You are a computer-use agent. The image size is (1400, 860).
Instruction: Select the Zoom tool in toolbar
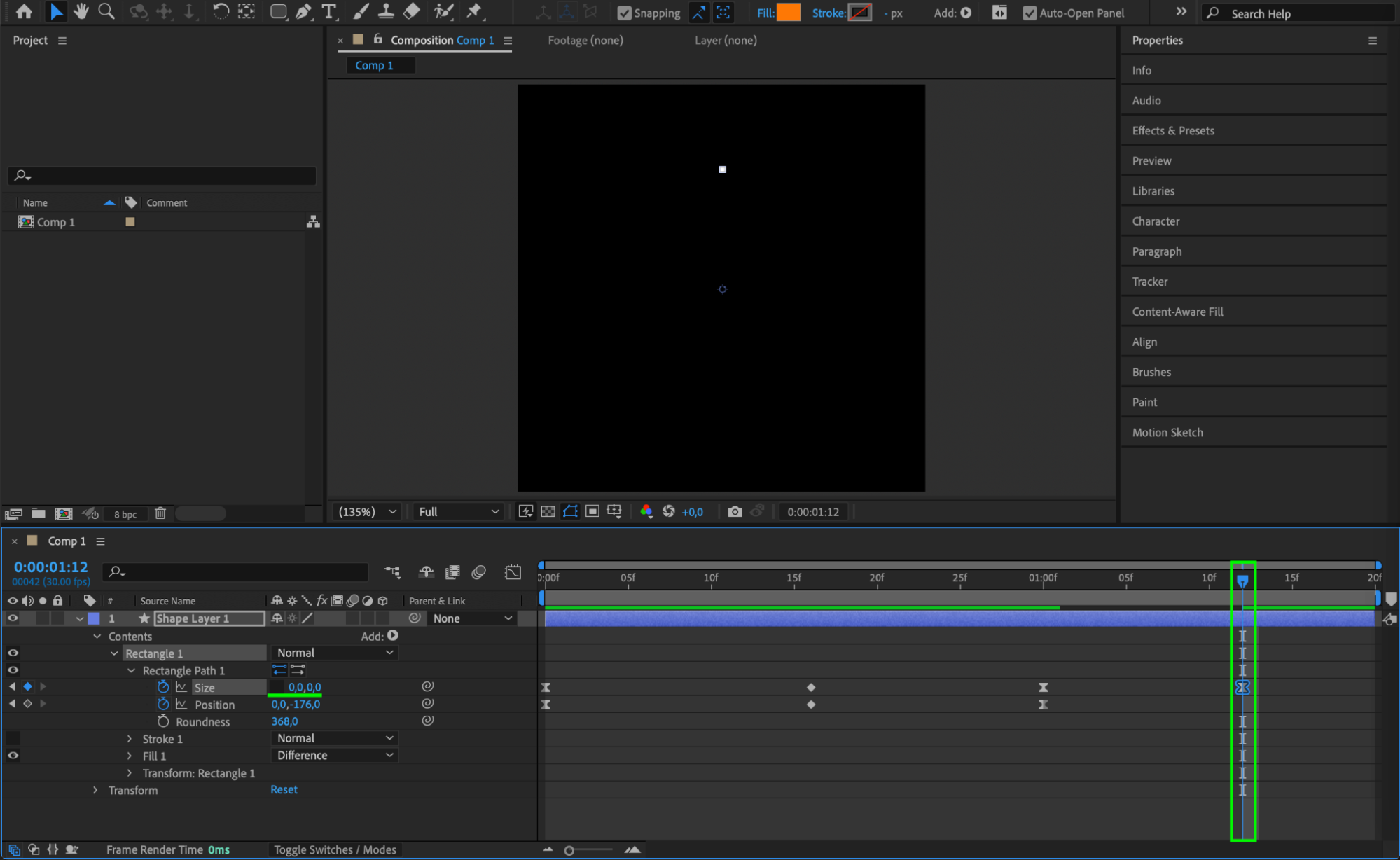[x=106, y=11]
